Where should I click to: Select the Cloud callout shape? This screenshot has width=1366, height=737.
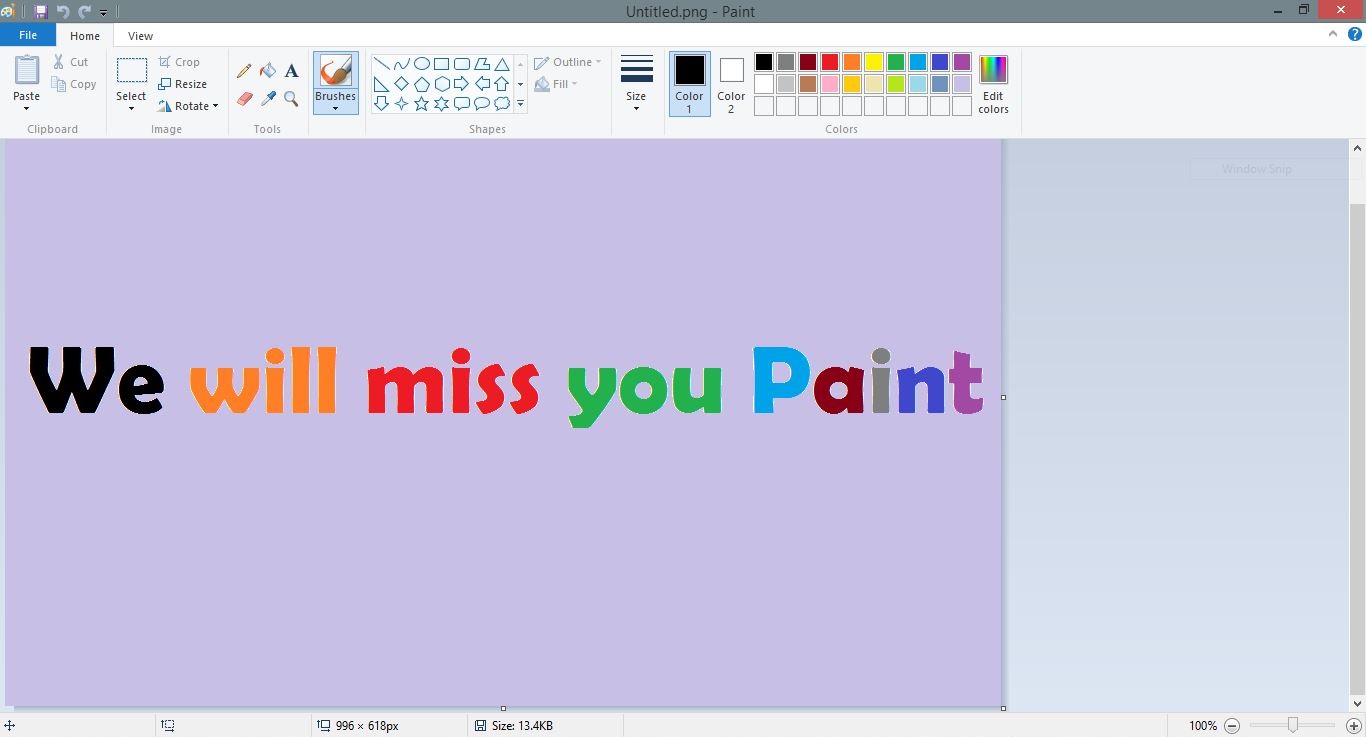pyautogui.click(x=502, y=104)
